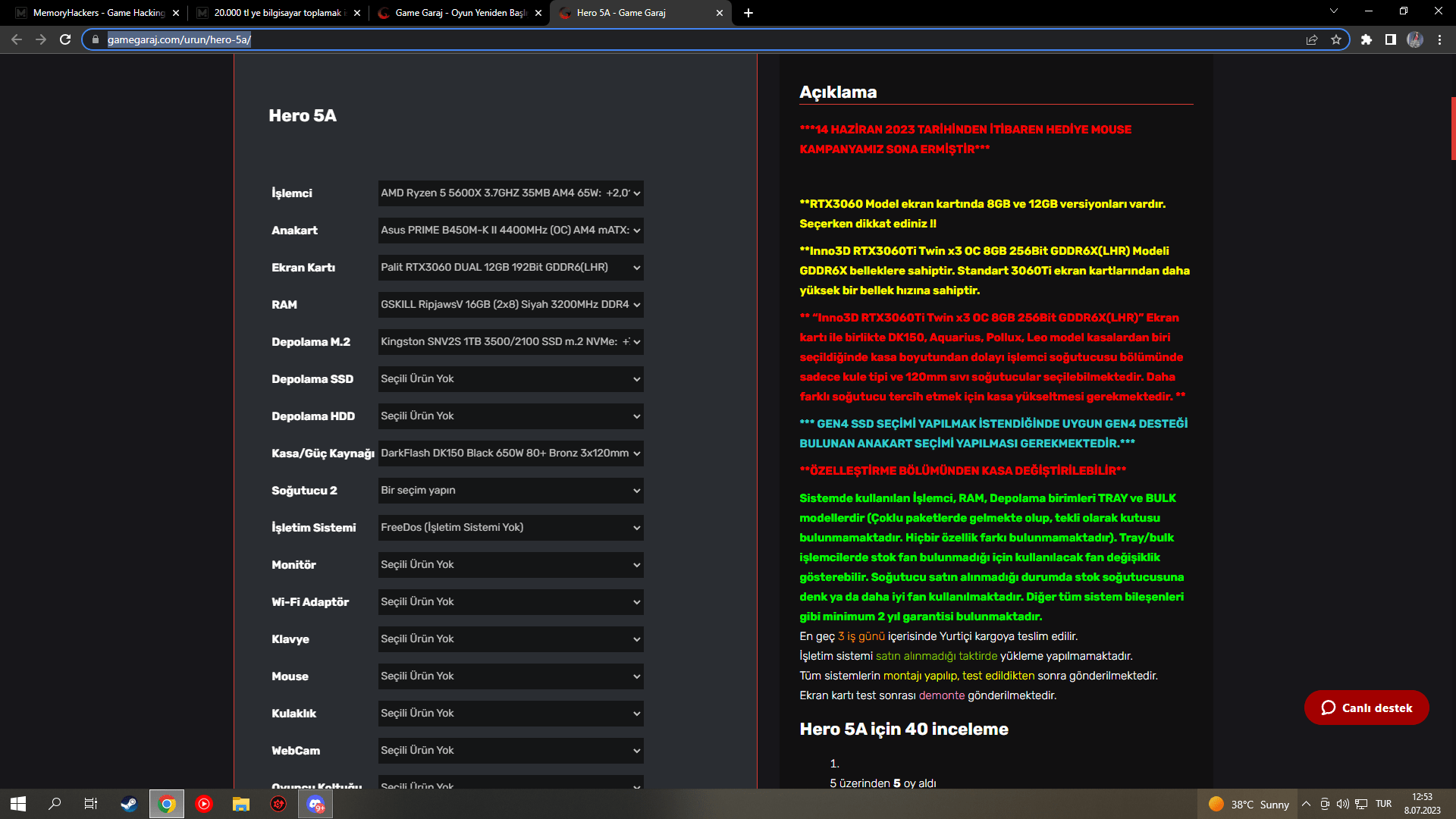Viewport: 1456px width, 819px height.
Task: Open the Monitör dropdown
Action: [x=510, y=565]
